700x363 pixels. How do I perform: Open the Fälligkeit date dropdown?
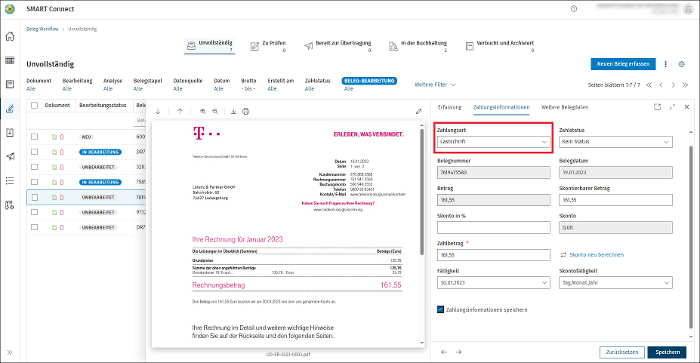(493, 283)
